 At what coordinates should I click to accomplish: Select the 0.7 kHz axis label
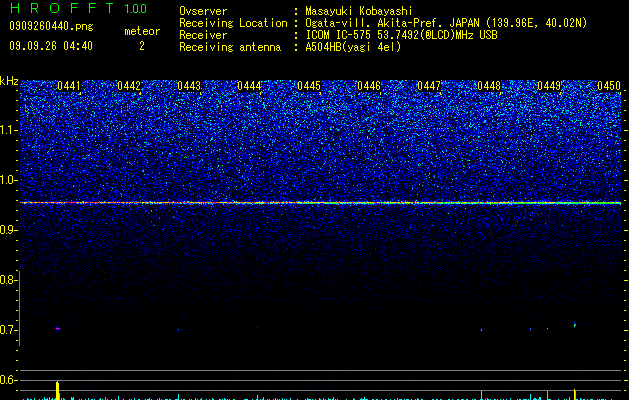pyautogui.click(x=8, y=330)
